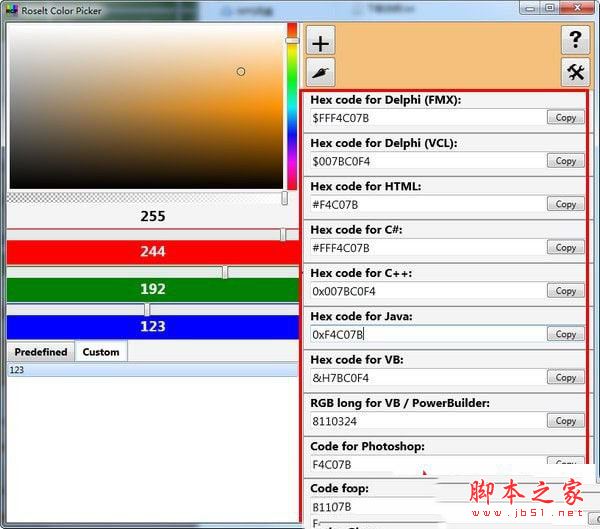The width and height of the screenshot is (600, 529).
Task: Click the Java field 0xF4C07B
Action: point(429,334)
